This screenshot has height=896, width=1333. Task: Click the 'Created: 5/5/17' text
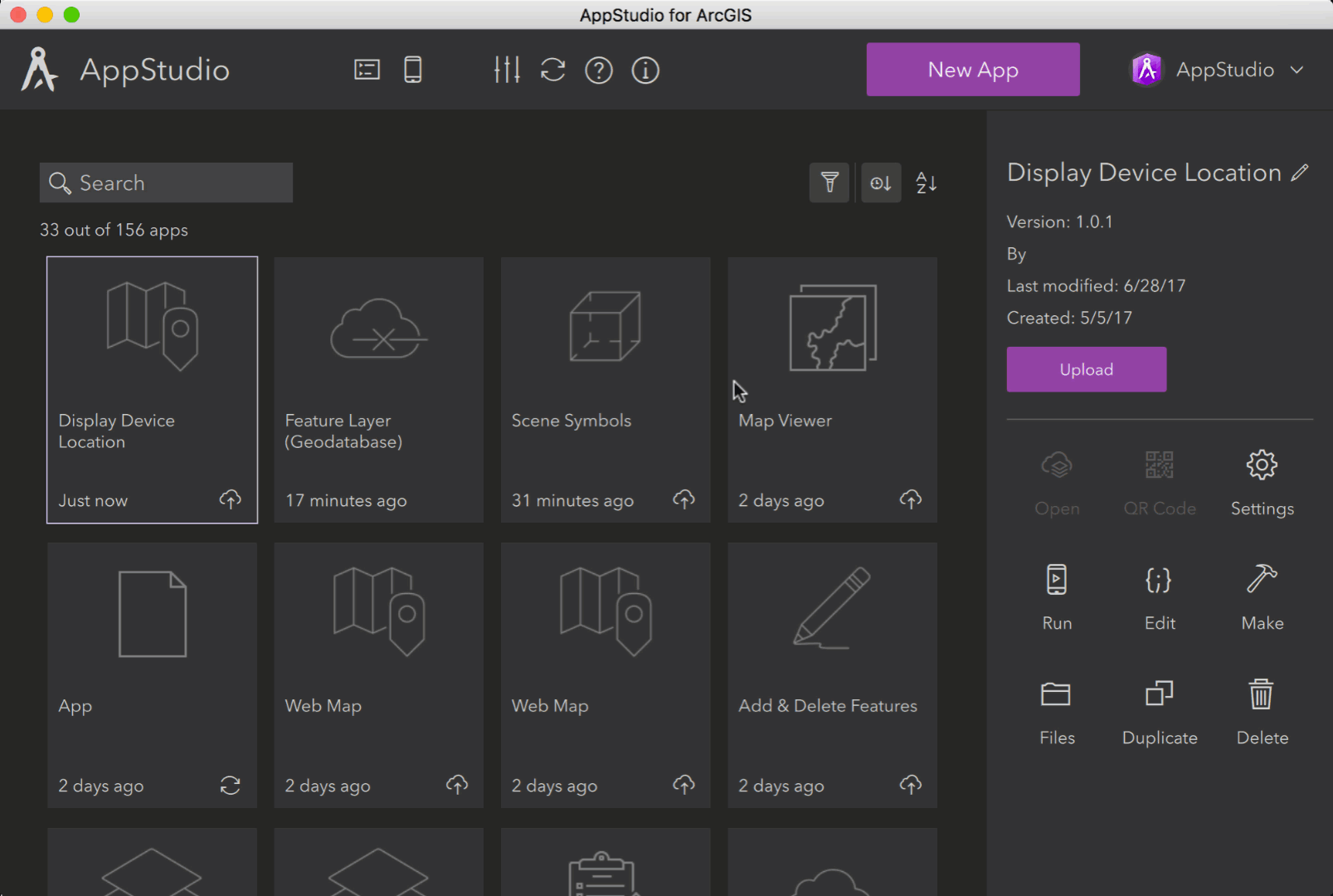(1069, 318)
